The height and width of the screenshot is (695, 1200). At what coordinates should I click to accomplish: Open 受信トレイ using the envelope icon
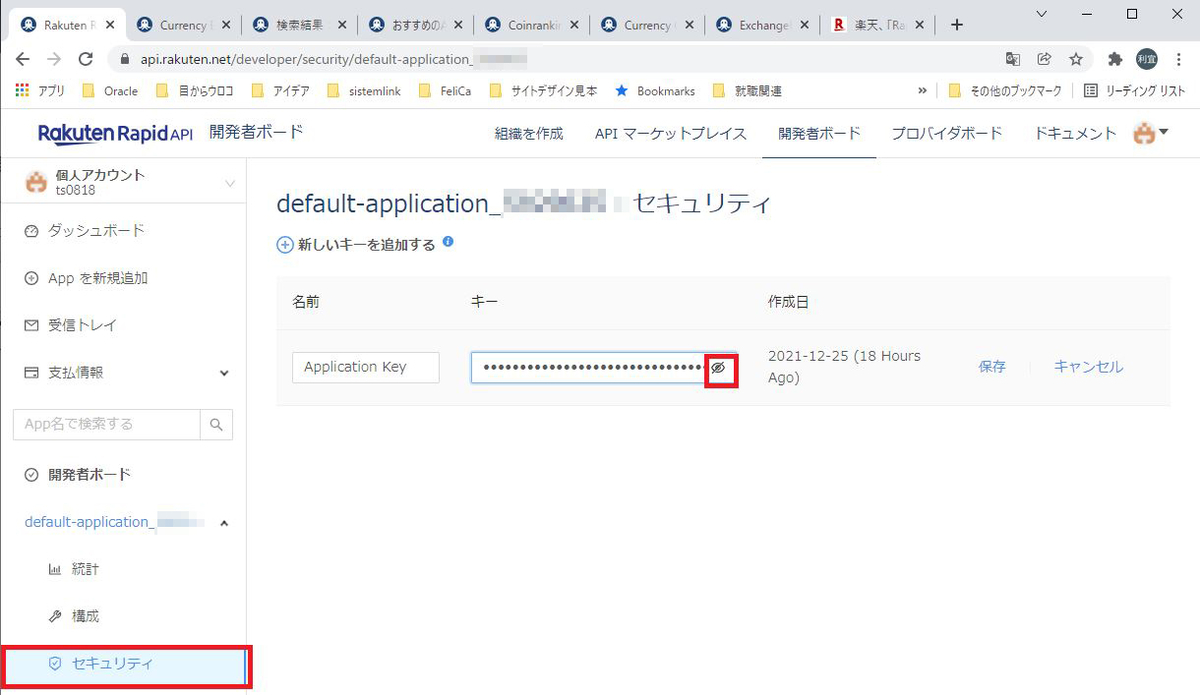click(32, 326)
